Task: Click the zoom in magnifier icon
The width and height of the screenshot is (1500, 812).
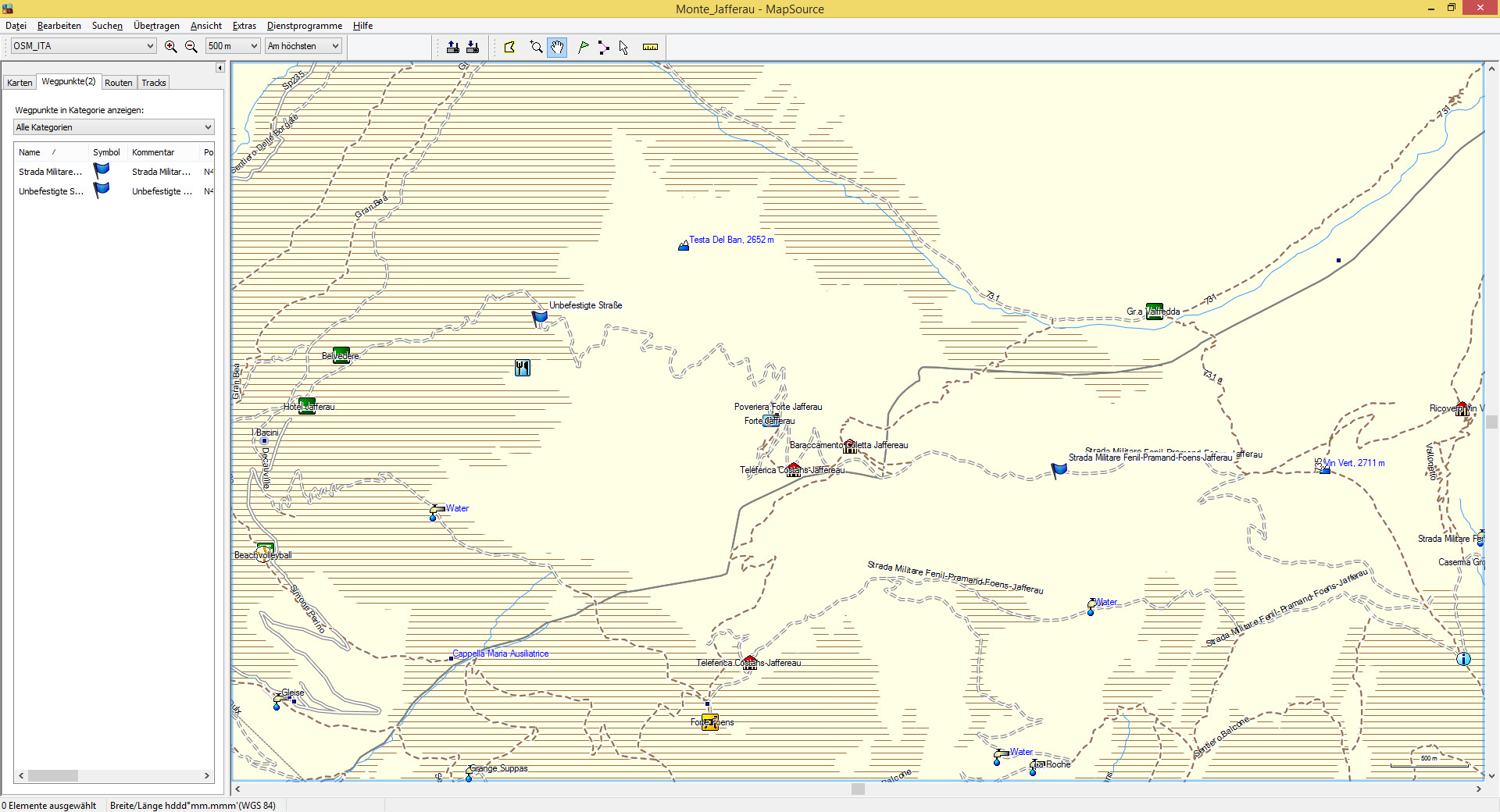Action: point(170,47)
